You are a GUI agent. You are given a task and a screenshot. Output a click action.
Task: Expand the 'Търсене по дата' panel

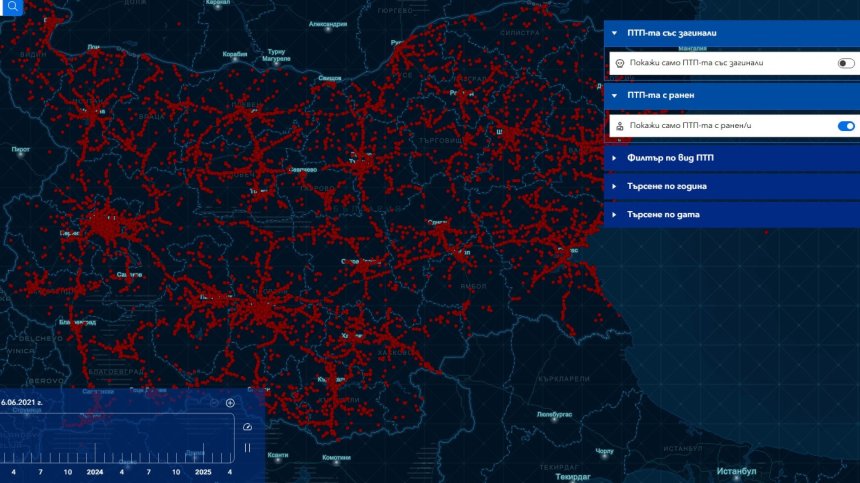pos(616,214)
